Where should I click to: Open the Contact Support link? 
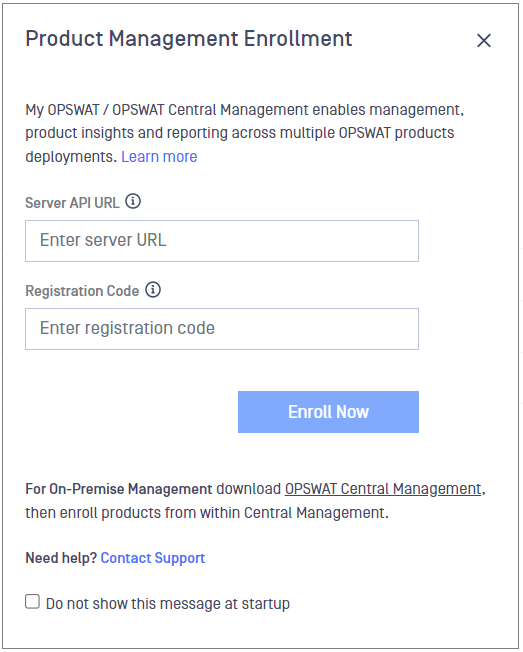pos(153,558)
